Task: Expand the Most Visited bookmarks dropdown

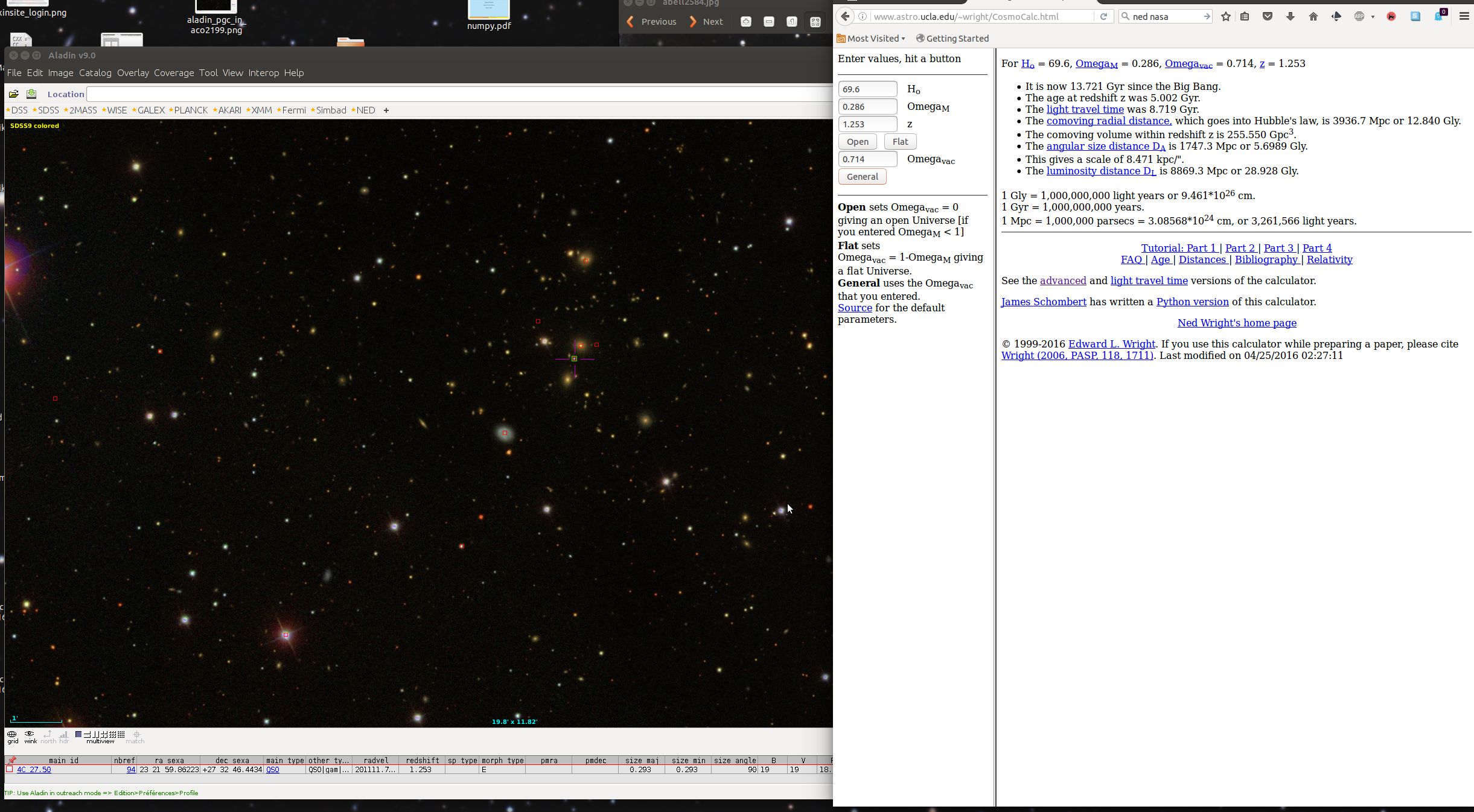Action: (x=872, y=39)
